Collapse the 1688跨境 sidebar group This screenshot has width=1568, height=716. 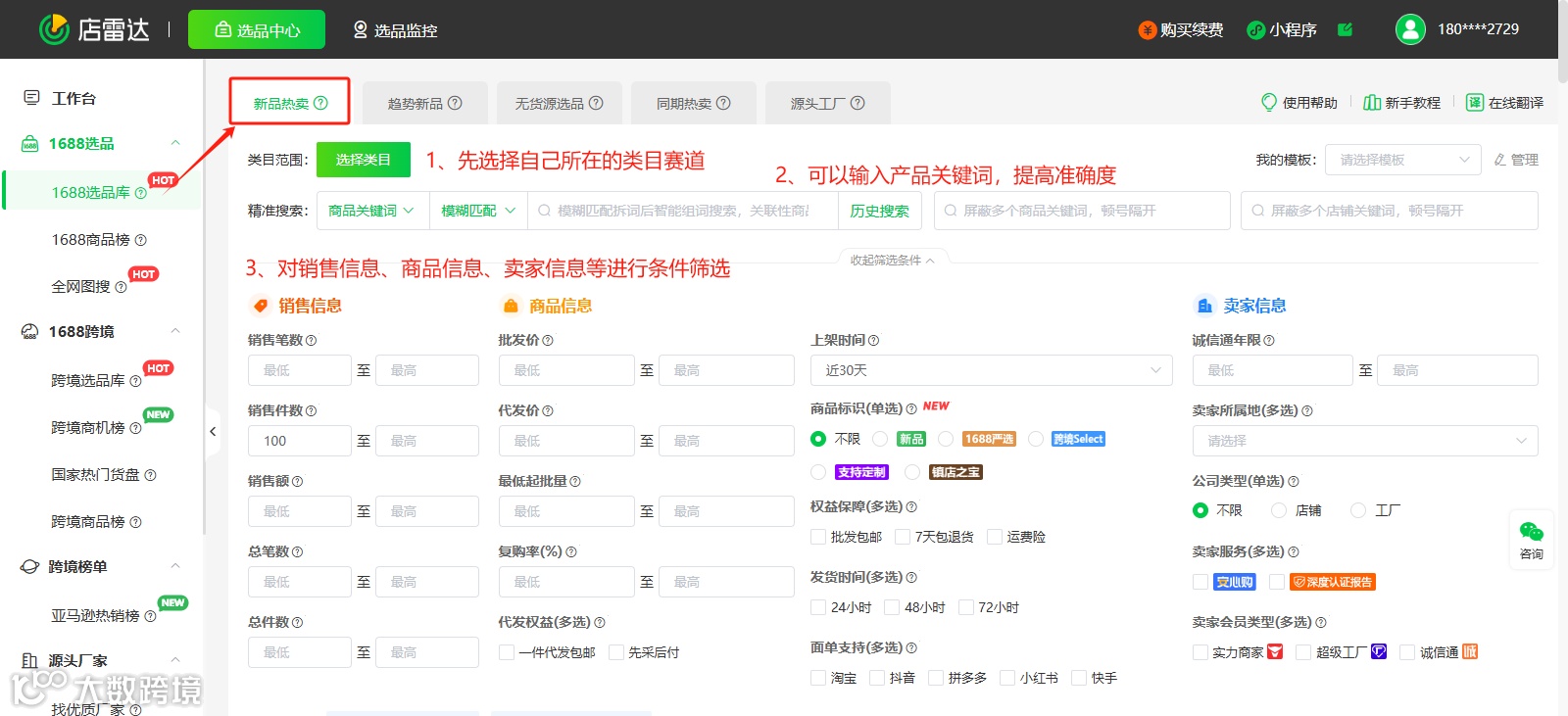[x=175, y=331]
